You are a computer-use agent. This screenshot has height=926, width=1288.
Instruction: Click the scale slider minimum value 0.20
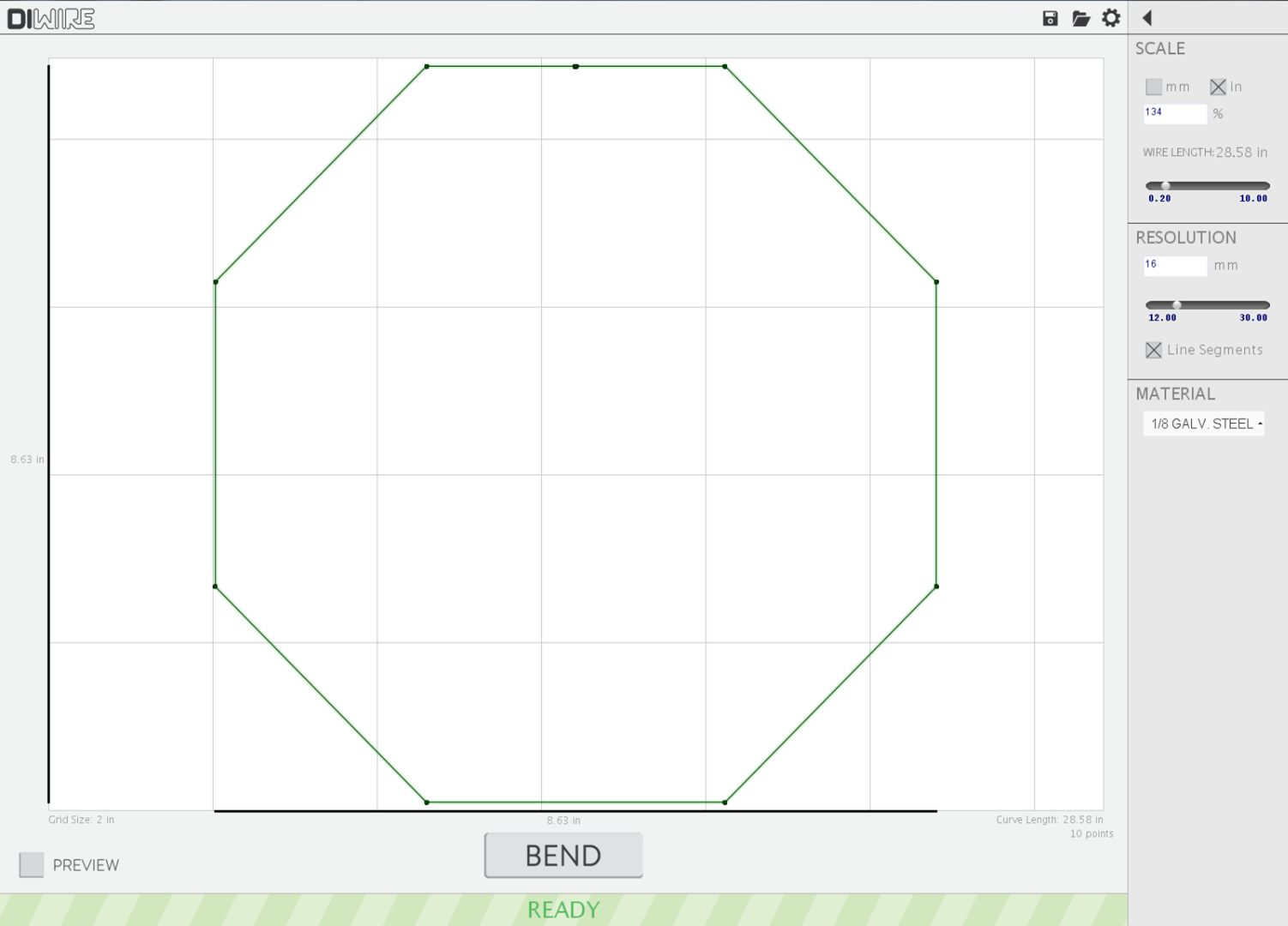1159,198
